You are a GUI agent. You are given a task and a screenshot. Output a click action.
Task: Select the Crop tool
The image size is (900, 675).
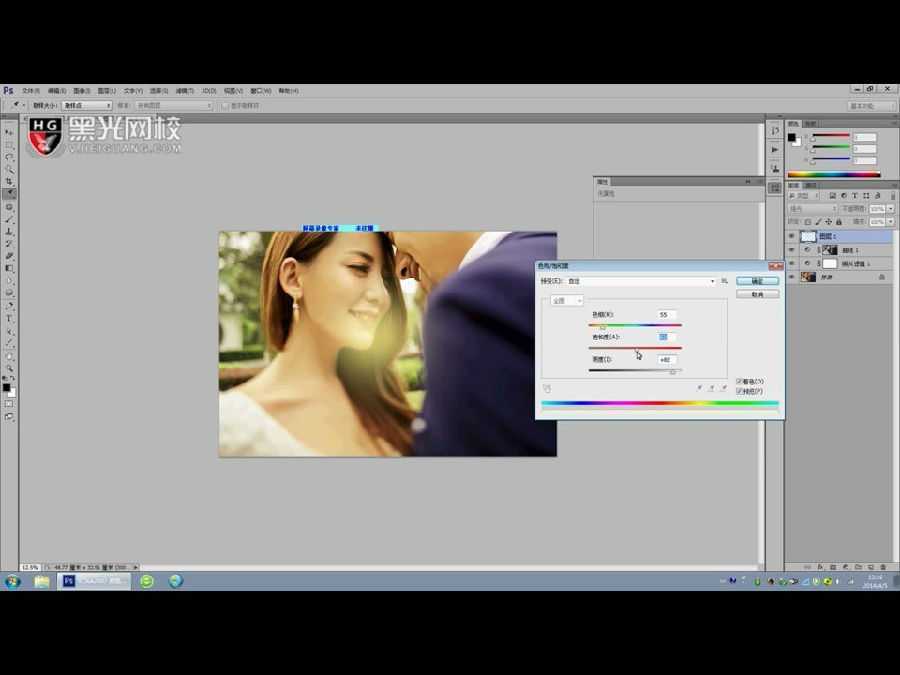coord(9,181)
